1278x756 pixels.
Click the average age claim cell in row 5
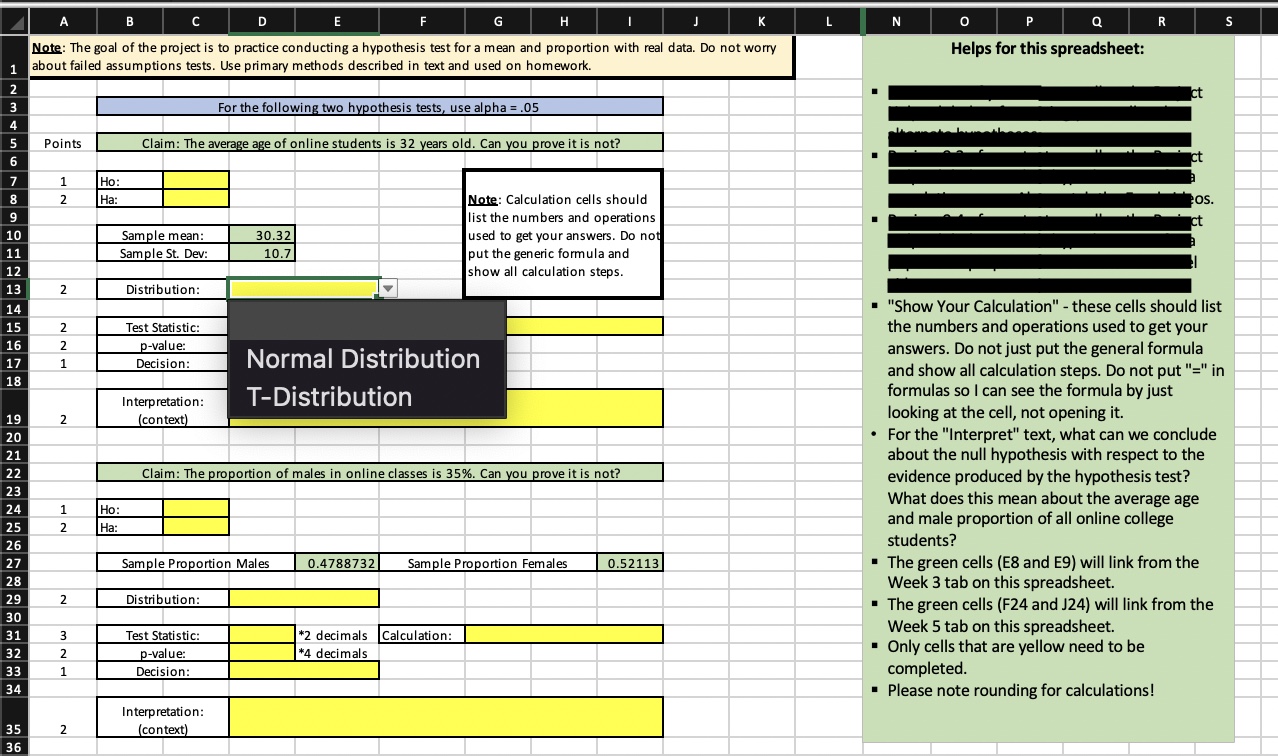(380, 143)
